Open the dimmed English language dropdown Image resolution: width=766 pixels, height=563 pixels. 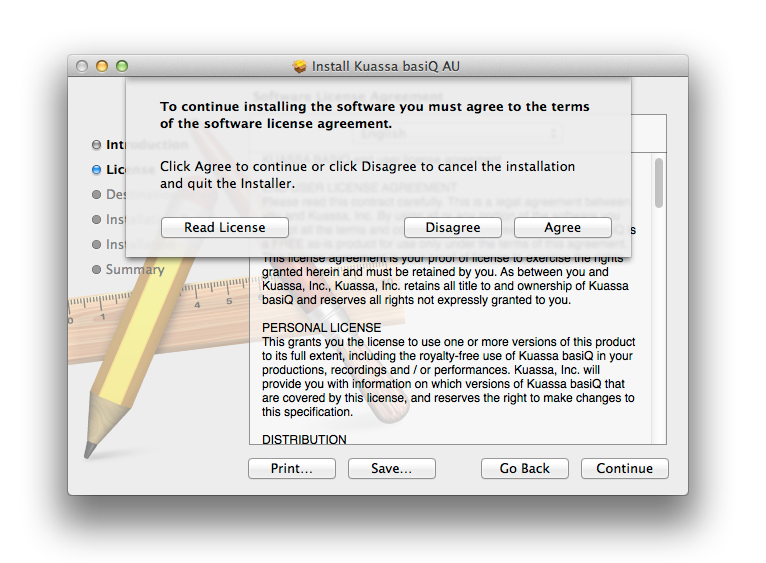[x=457, y=133]
